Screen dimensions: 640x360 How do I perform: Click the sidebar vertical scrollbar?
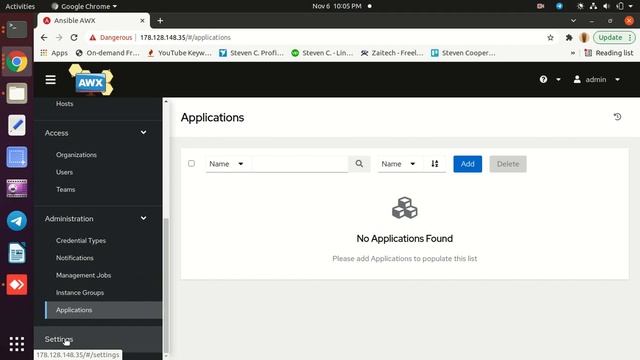click(x=166, y=286)
